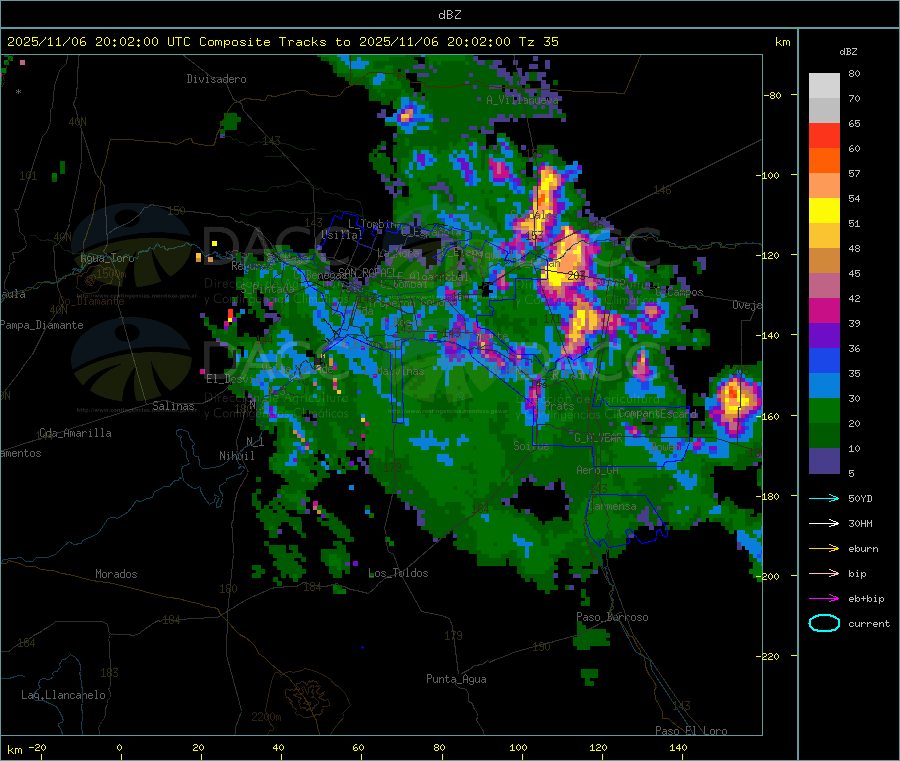
Task: Click the dark orange swatch below 60 dBZ
Action: (824, 161)
